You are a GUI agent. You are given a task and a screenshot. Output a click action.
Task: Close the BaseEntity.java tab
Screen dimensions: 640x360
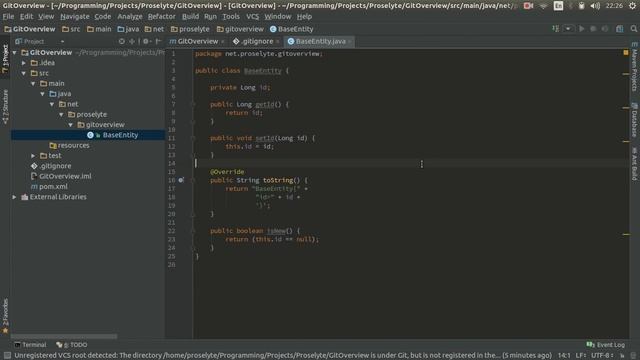350,42
